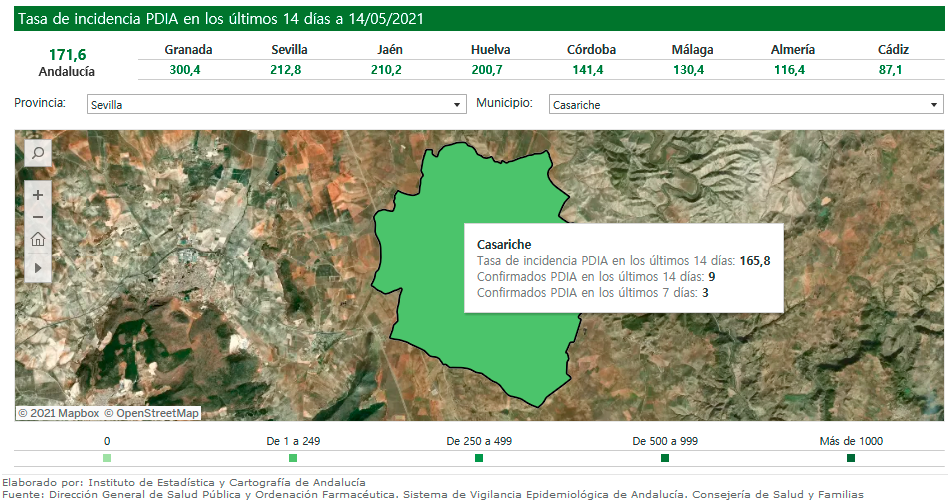This screenshot has width=948, height=504.
Task: Click the Andalucía total 171,6
Action: coord(67,54)
